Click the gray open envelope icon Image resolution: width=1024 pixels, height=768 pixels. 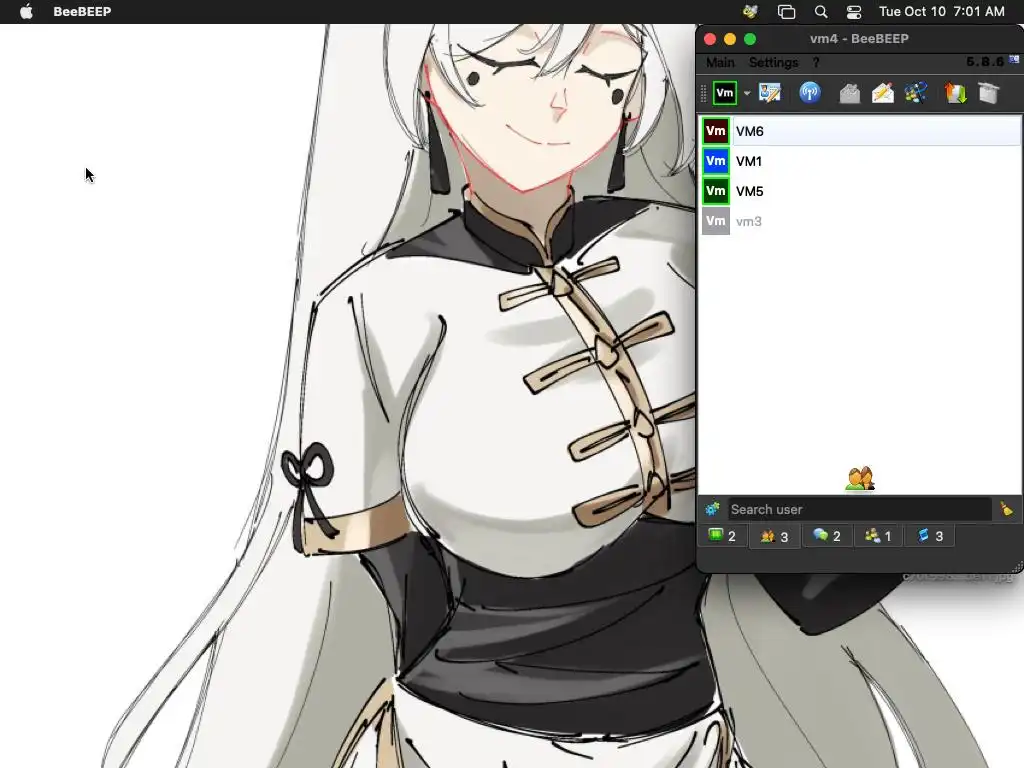(x=849, y=93)
